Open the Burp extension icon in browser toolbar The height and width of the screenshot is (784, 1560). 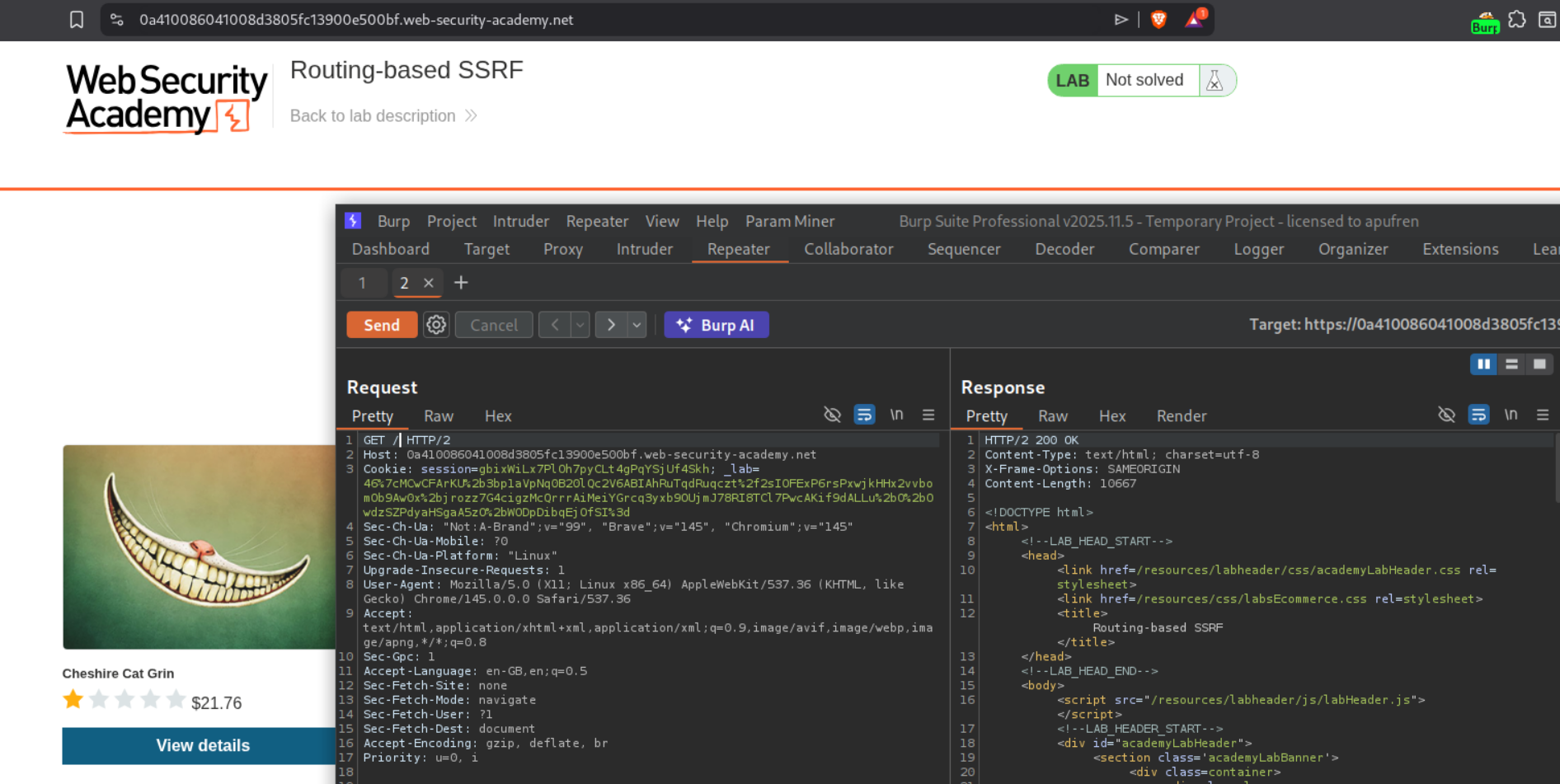coord(1484,21)
